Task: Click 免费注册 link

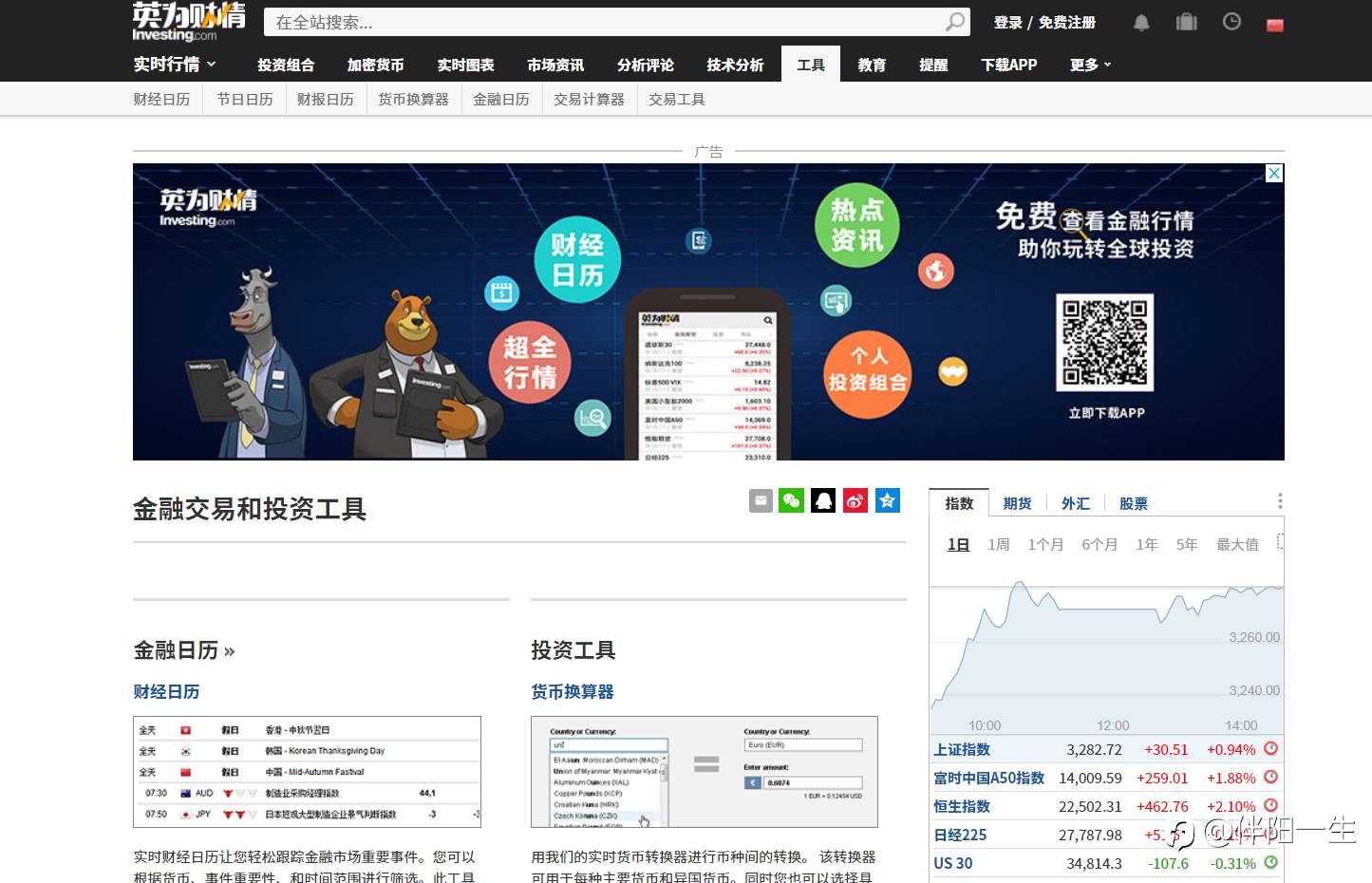Action: (x=1066, y=22)
